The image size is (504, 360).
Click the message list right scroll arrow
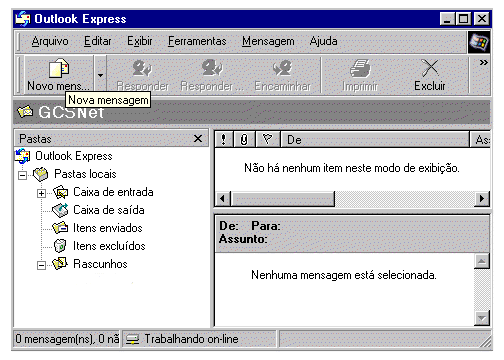[x=481, y=199]
